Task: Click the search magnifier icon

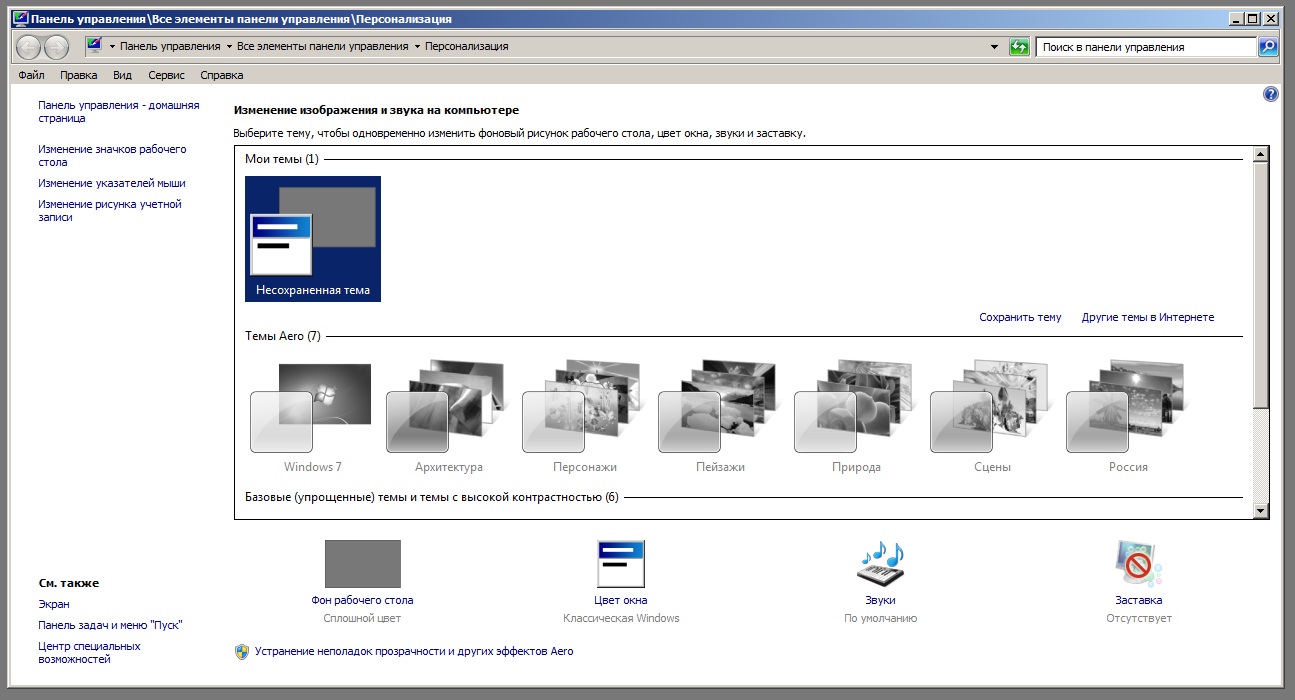Action: (x=1267, y=47)
